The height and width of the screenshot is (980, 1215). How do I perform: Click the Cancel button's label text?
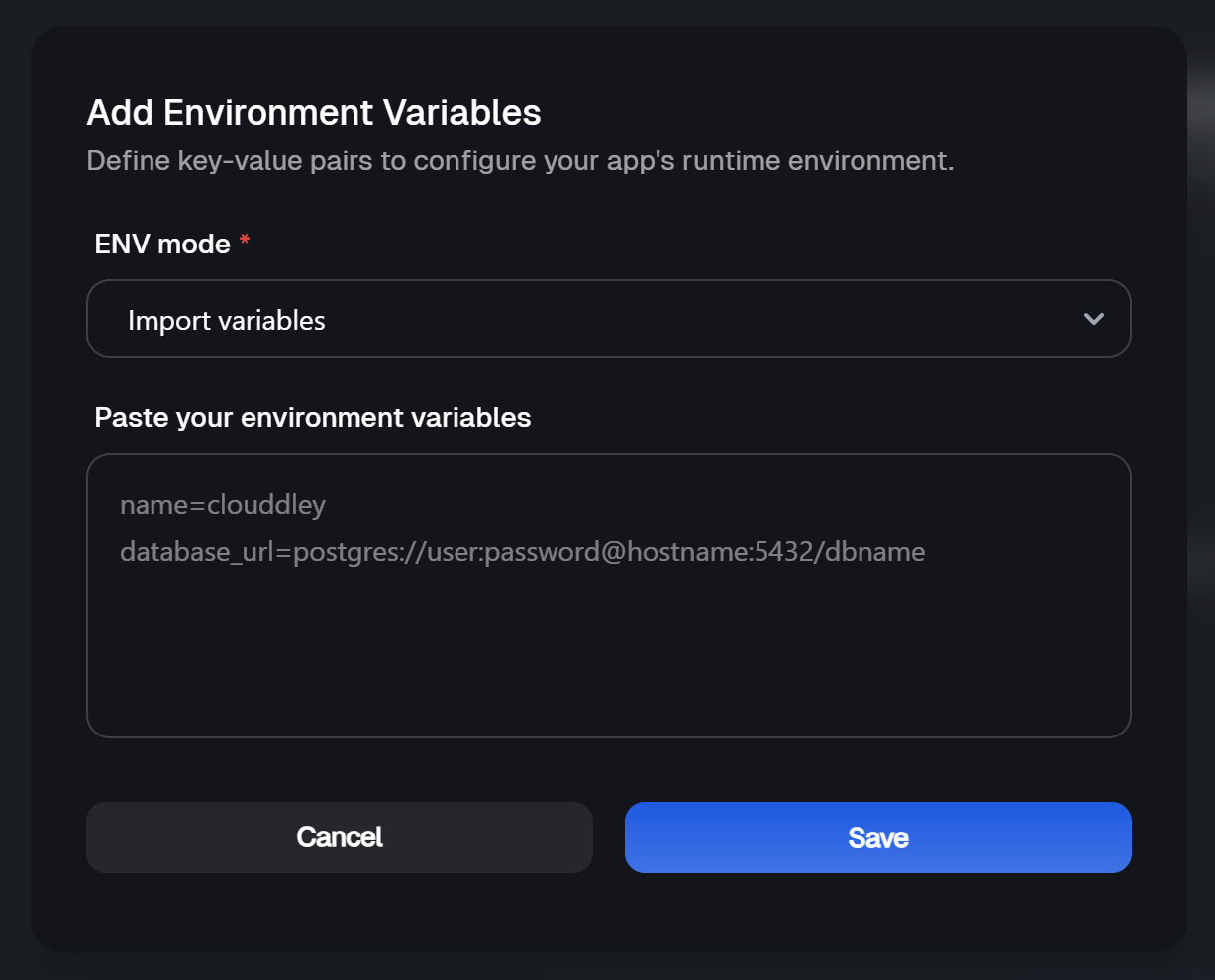tap(339, 836)
